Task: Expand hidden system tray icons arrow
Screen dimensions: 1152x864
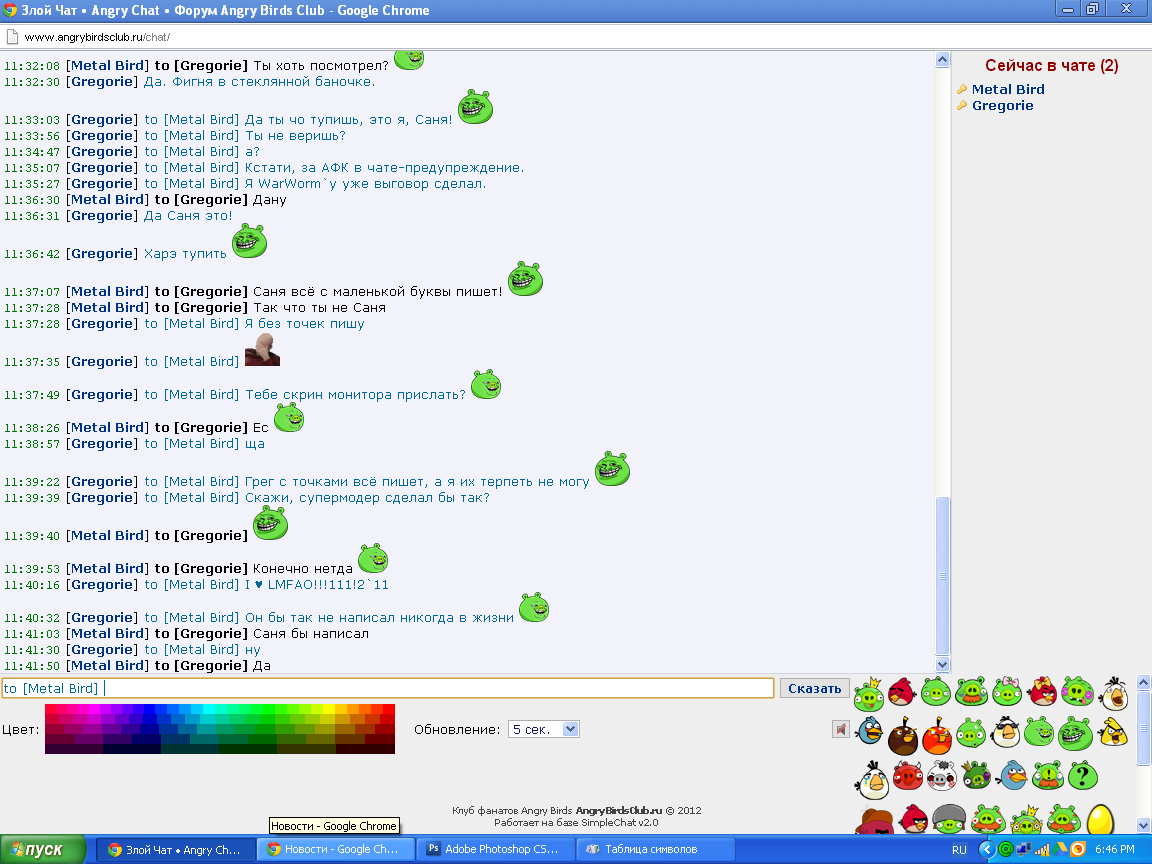Action: [987, 849]
